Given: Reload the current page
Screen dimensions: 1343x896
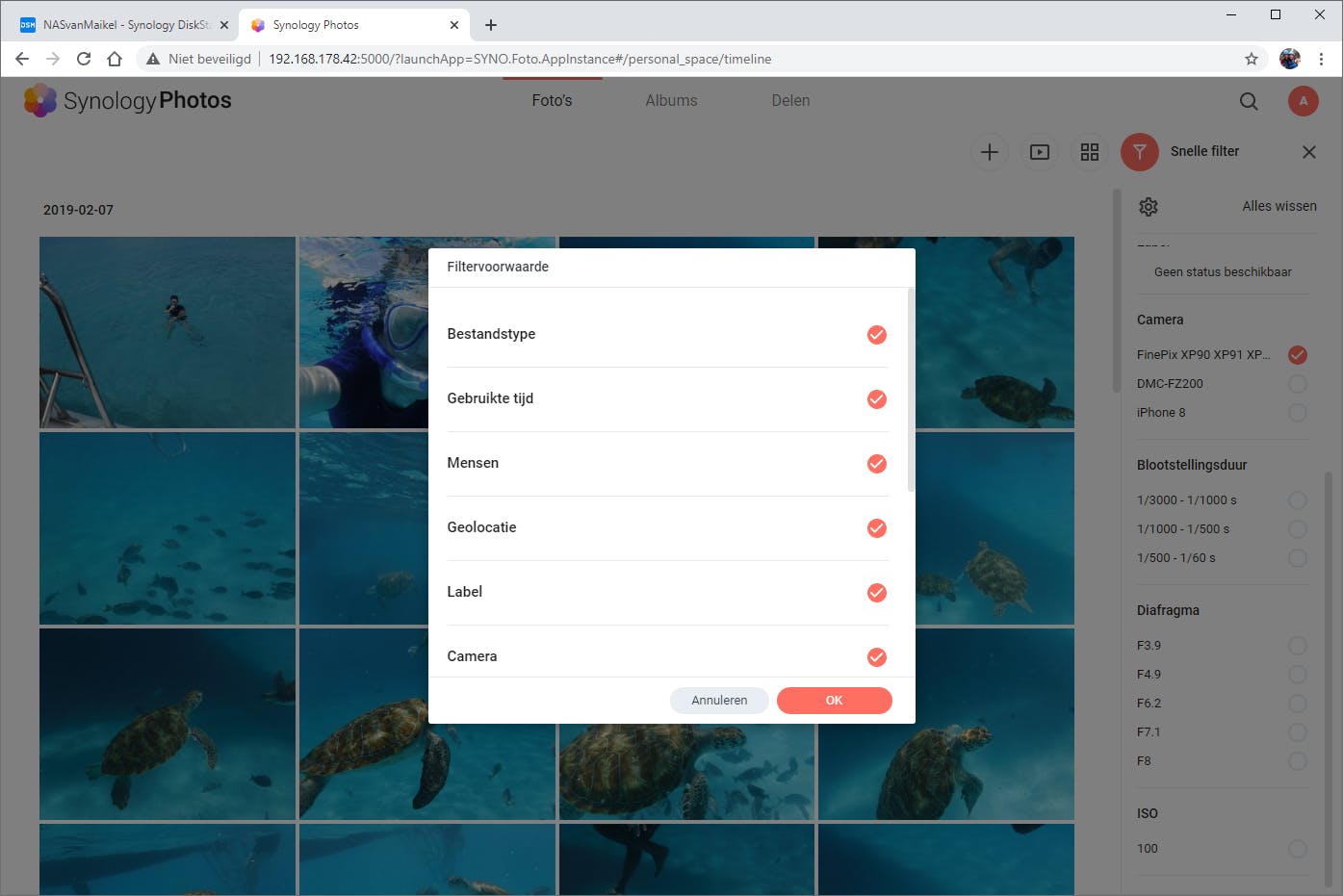Looking at the screenshot, I should click(x=84, y=59).
